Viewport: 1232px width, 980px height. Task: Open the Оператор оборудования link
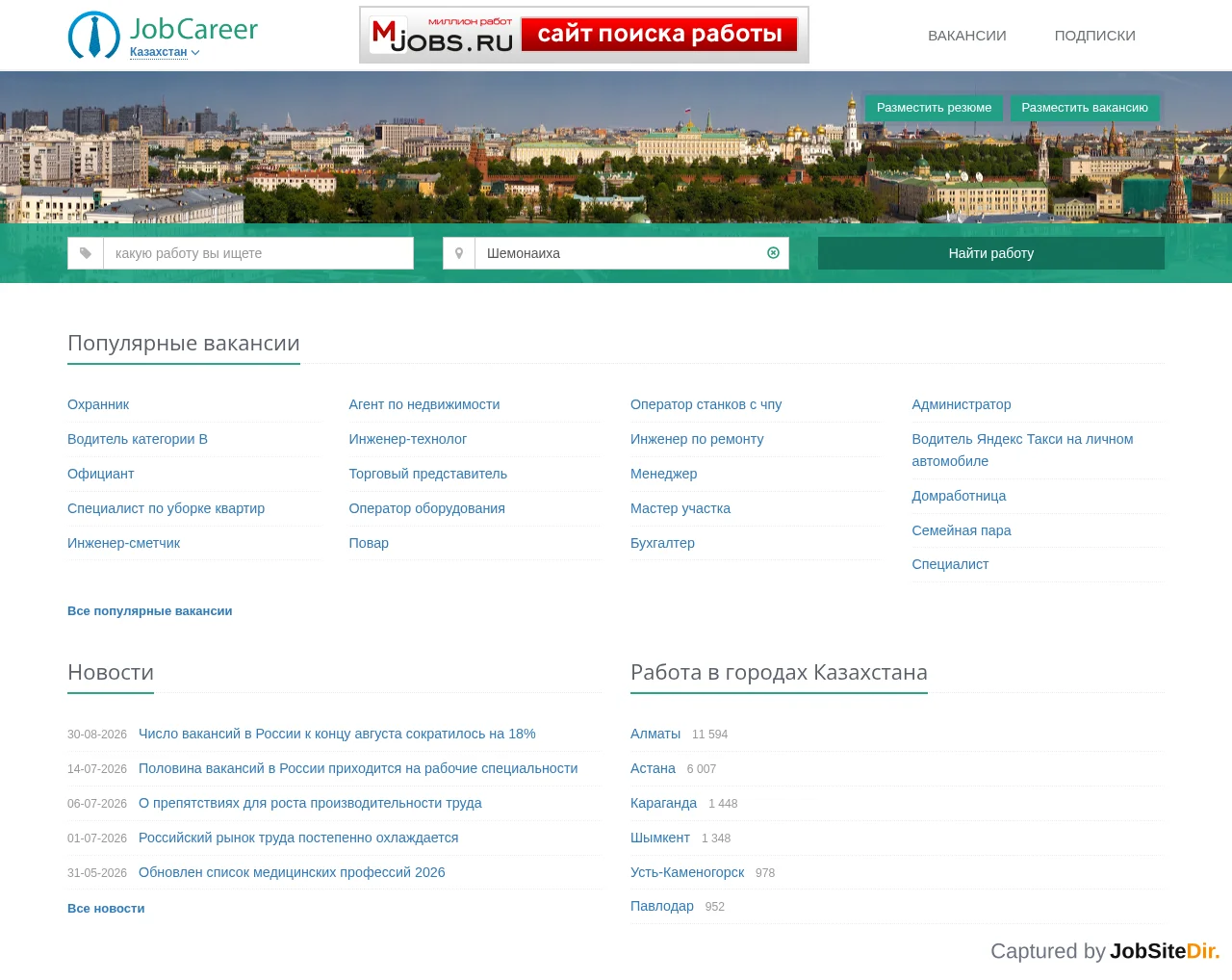click(427, 508)
